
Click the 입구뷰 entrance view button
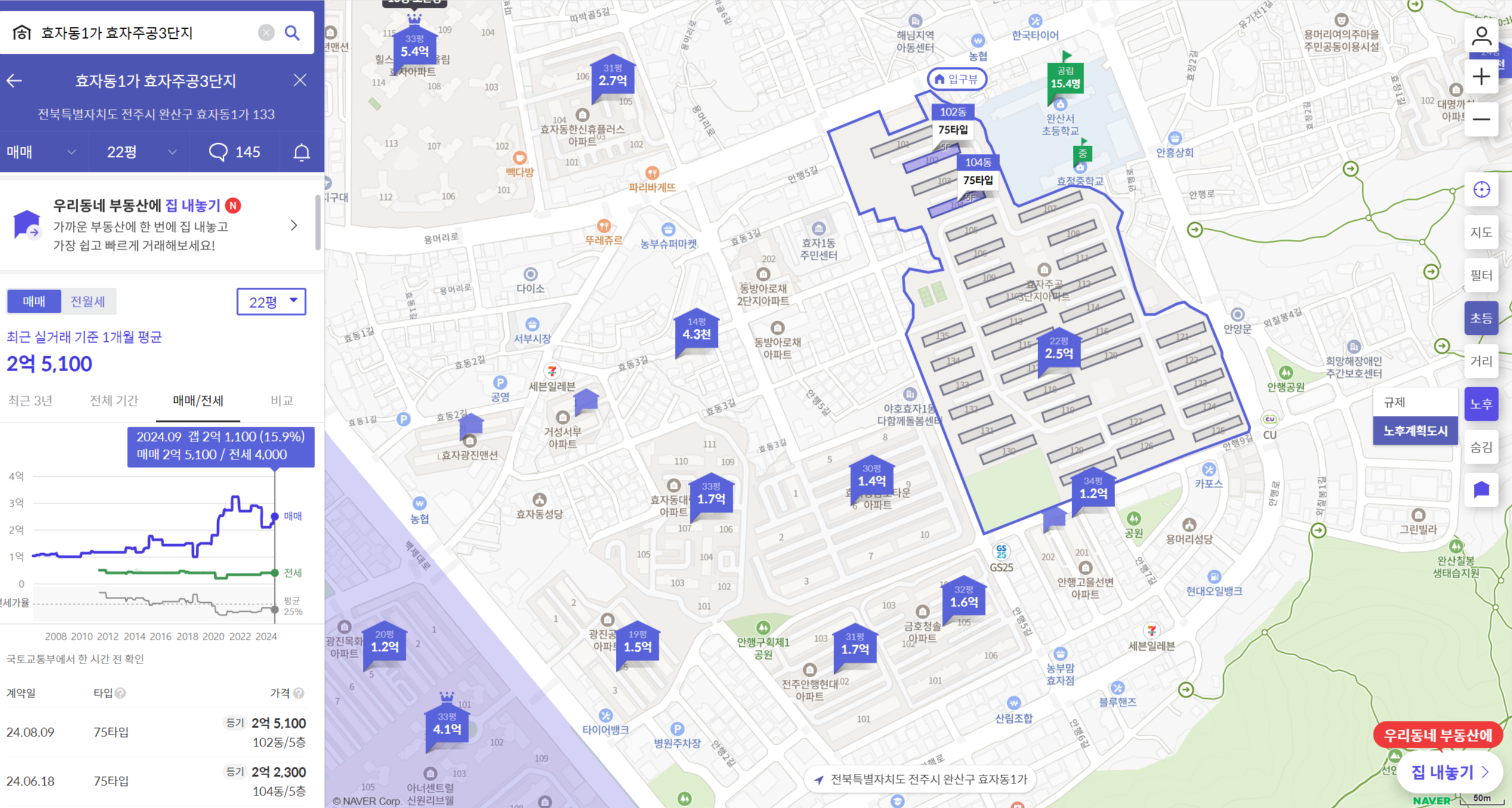tap(956, 79)
